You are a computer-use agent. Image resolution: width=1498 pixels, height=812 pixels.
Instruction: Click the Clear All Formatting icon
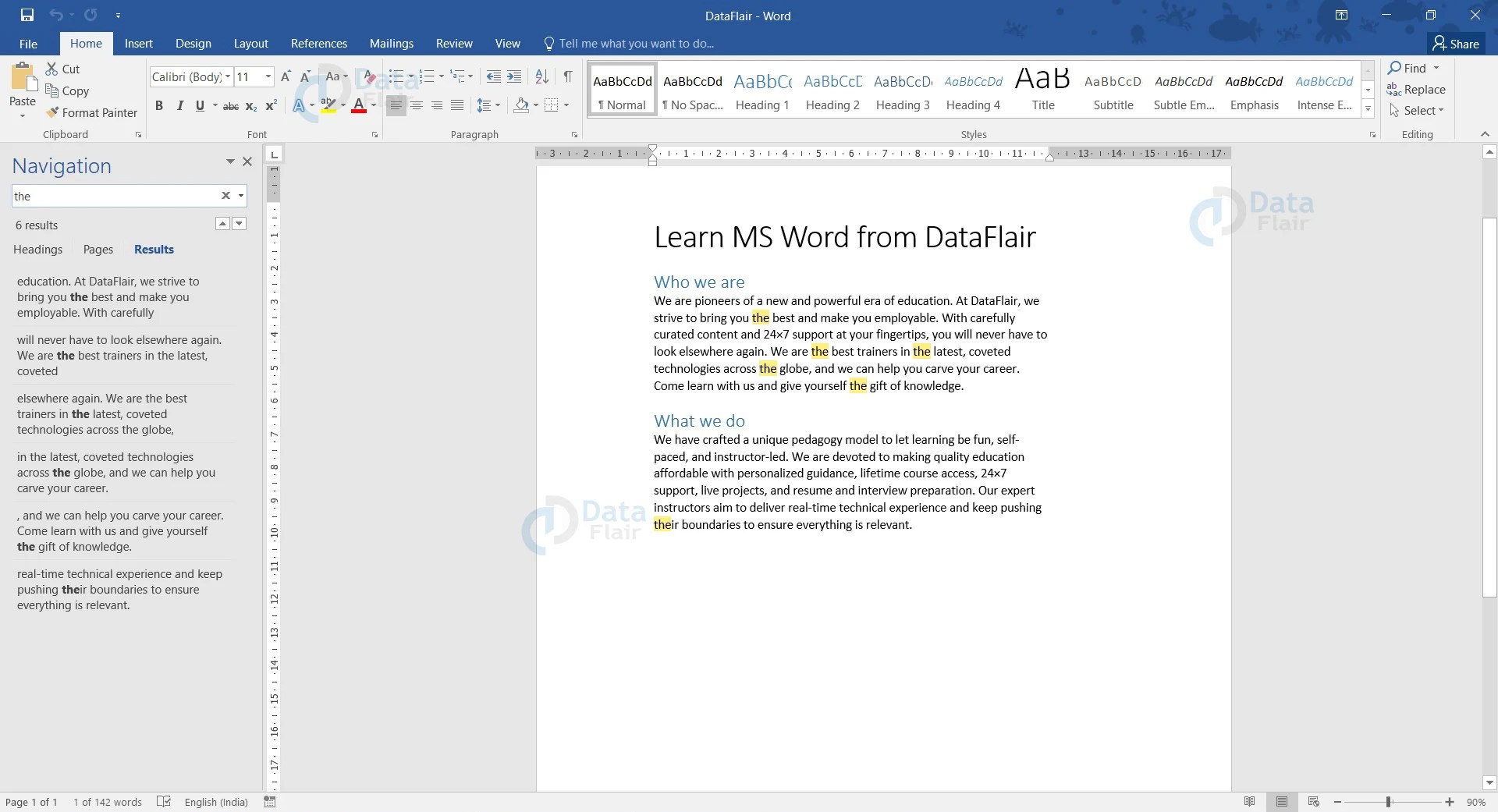368,76
